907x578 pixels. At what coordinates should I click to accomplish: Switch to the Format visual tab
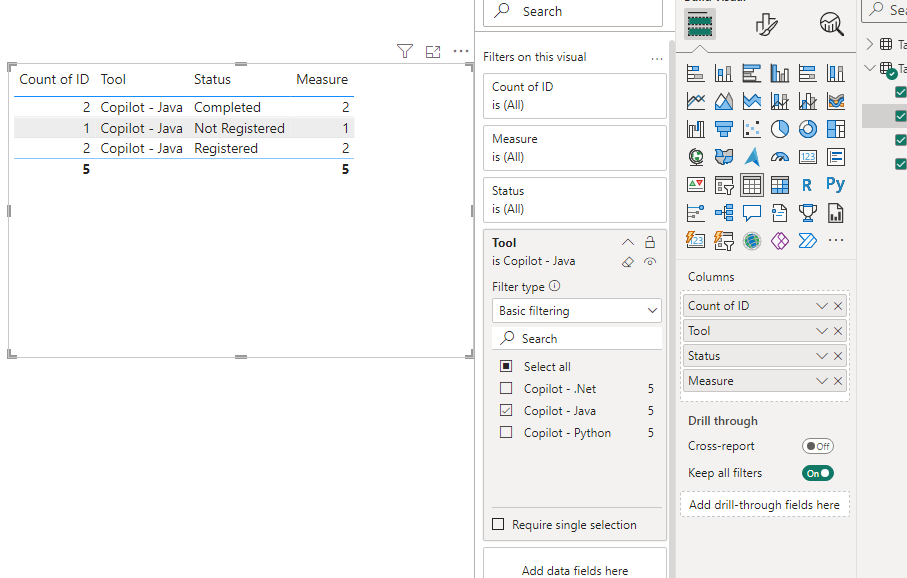766,24
